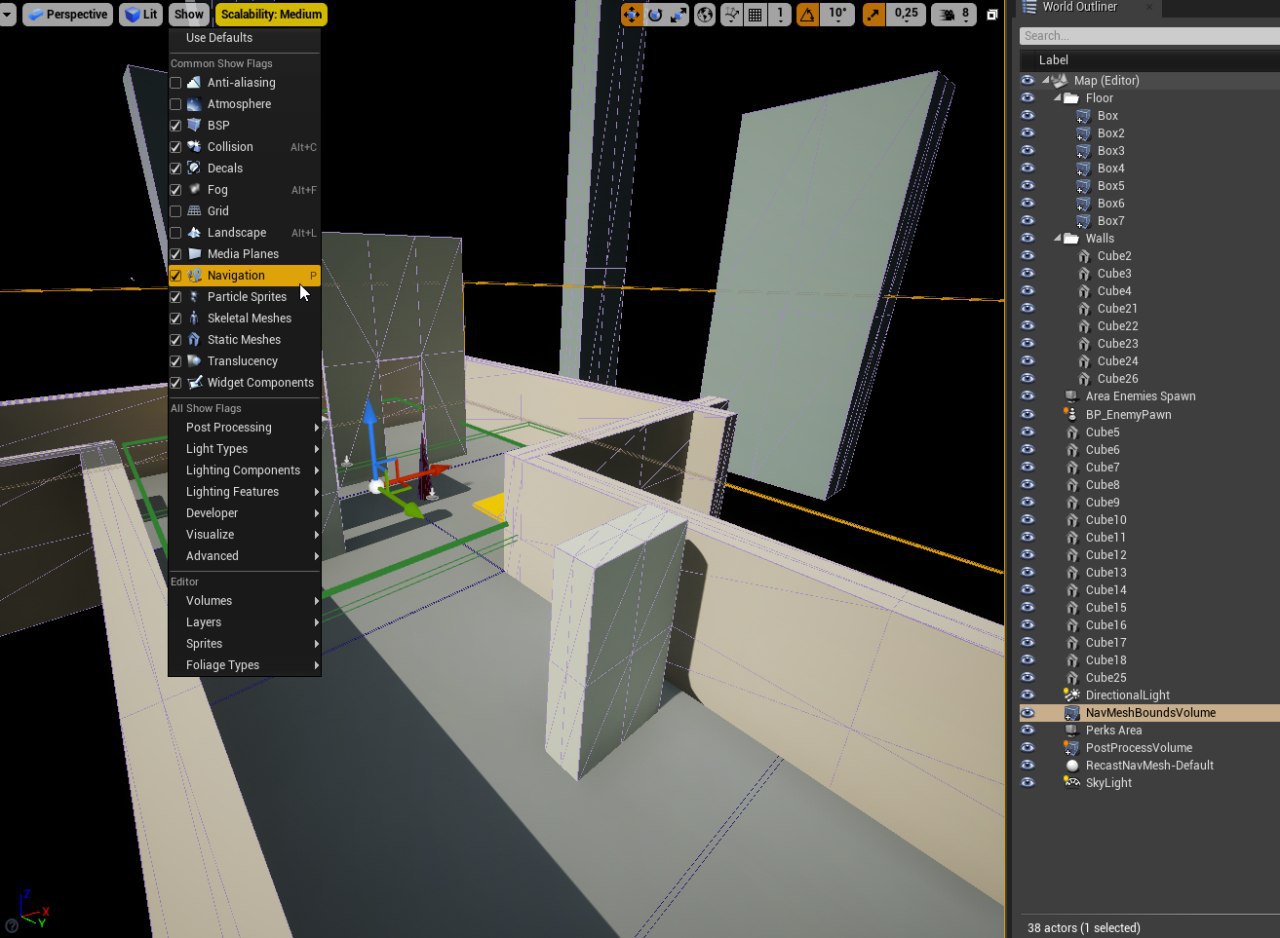Screen dimensions: 1280x938
Task: Enable the Anti-aliasing show flag checkbox
Action: click(176, 83)
